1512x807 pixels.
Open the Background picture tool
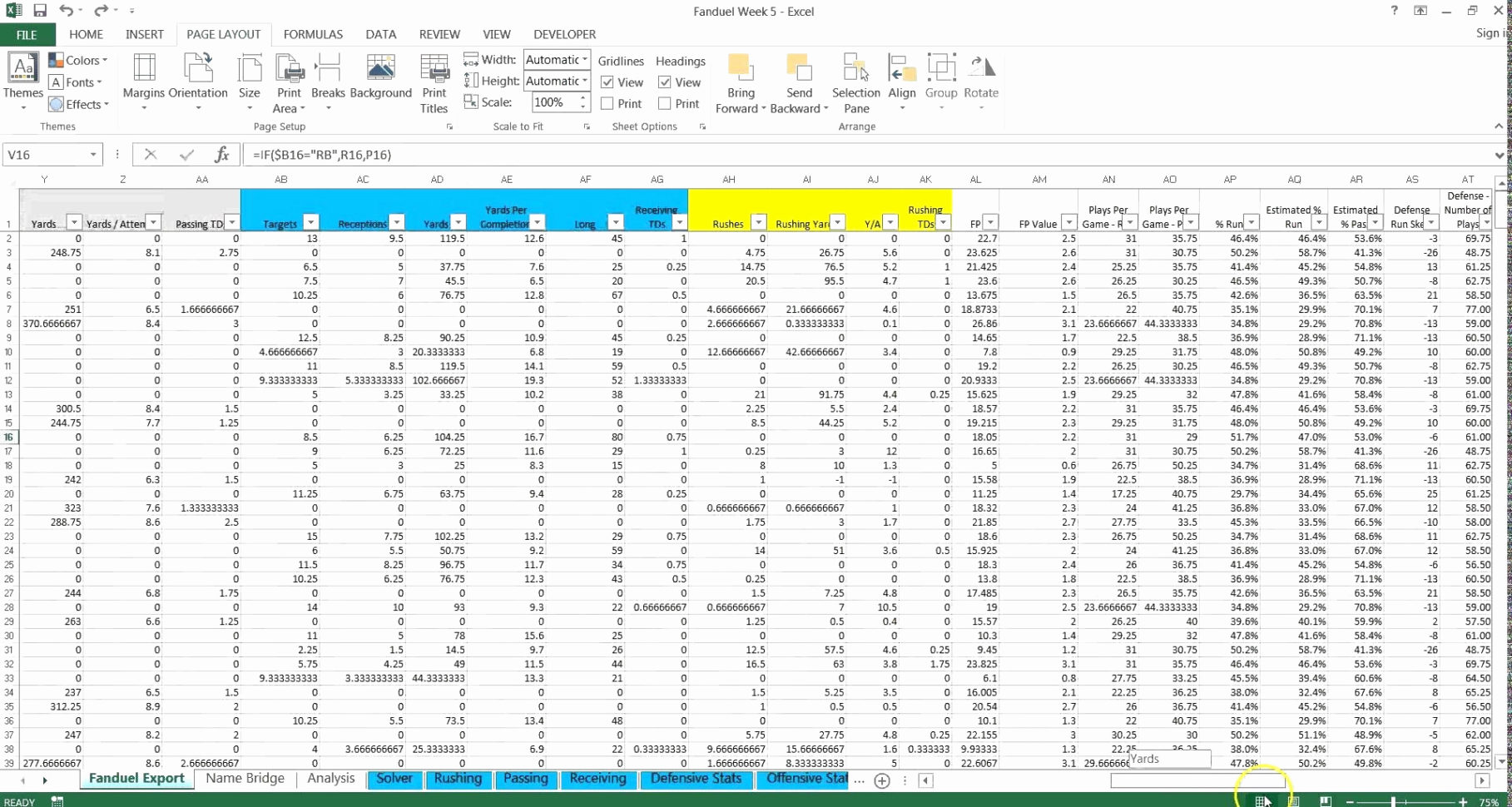coord(380,81)
